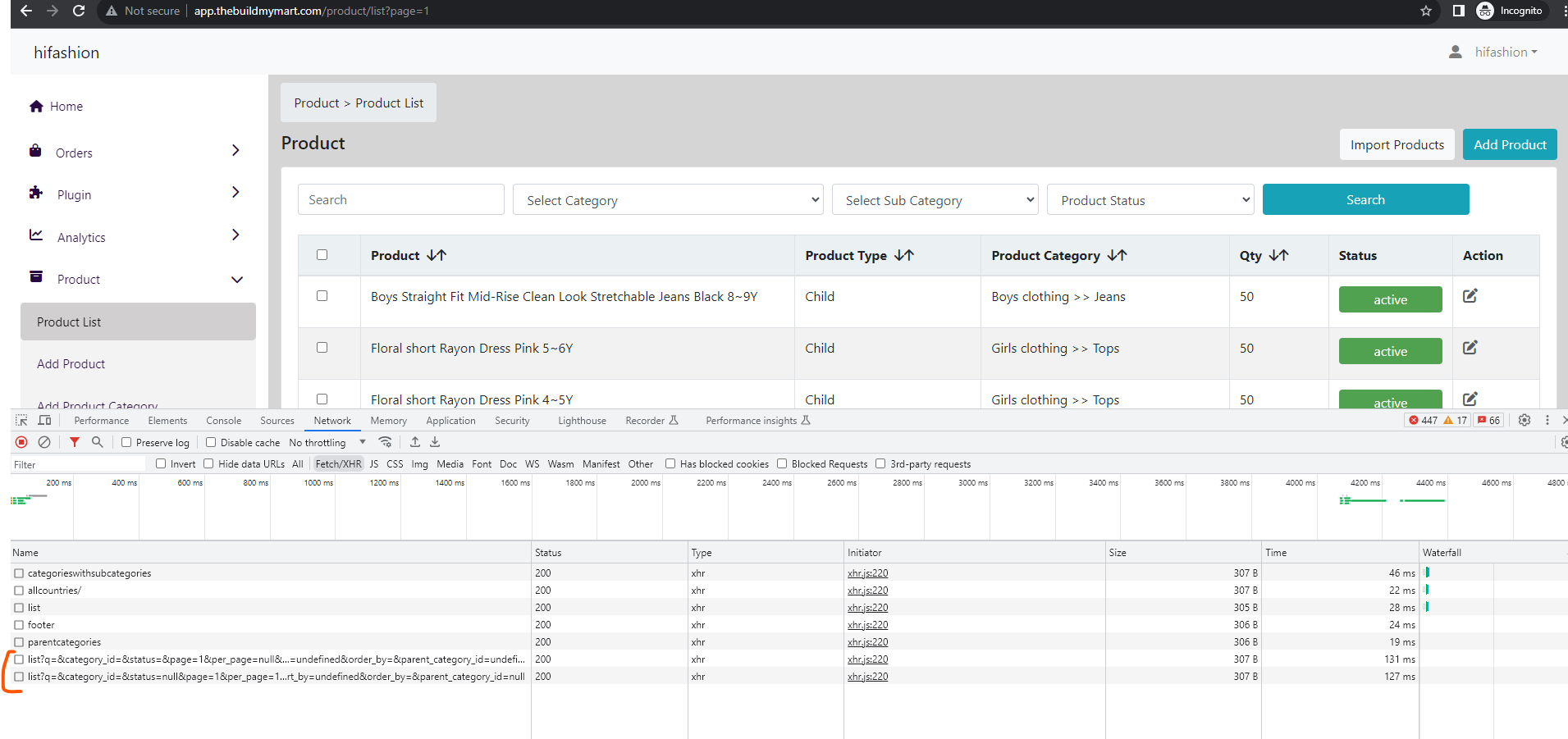Switch to the Elements tab in DevTools
Viewport: 1568px width, 739px height.
click(167, 421)
